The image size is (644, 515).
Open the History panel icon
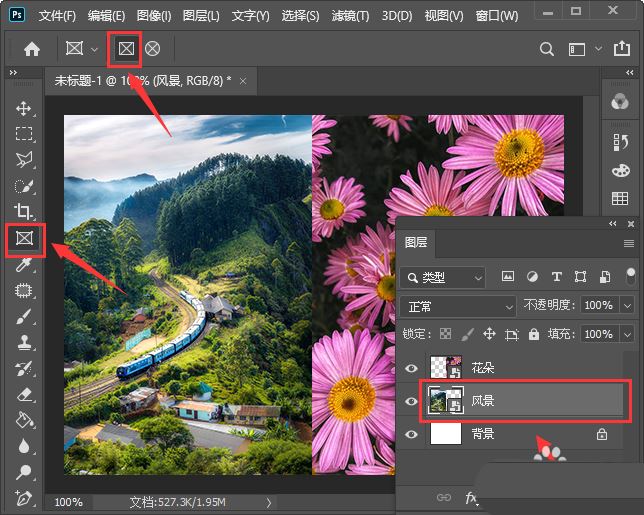620,142
